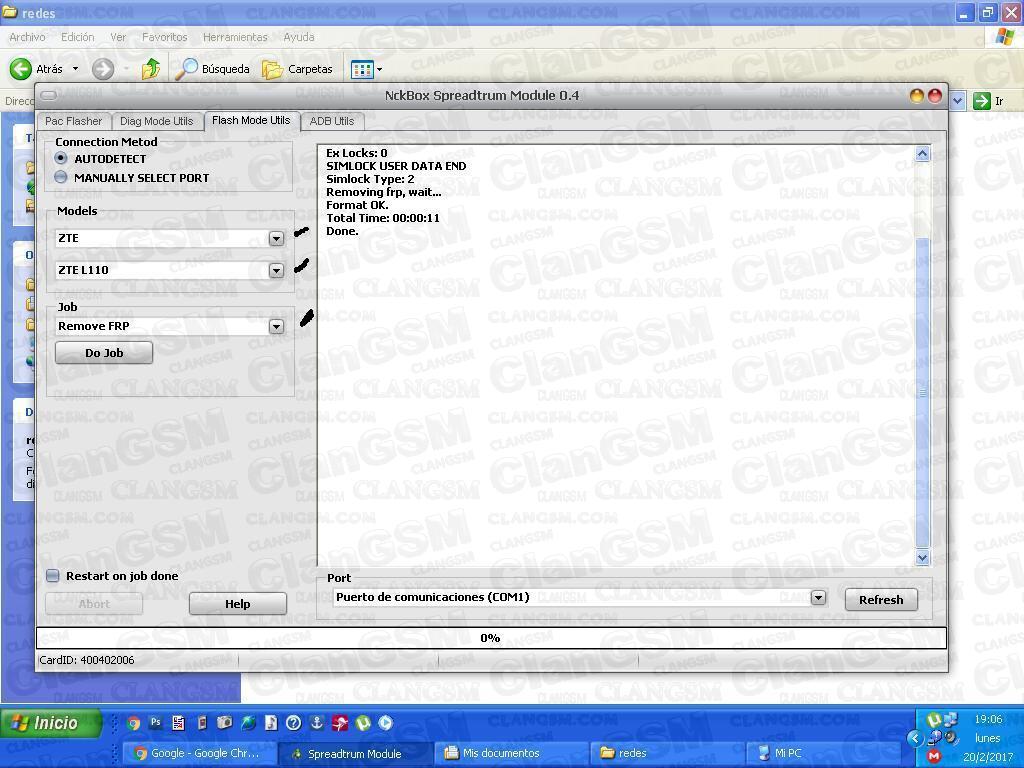The image size is (1024, 768).
Task: Open Búsqueda search in redes toolbar
Action: click(x=214, y=69)
